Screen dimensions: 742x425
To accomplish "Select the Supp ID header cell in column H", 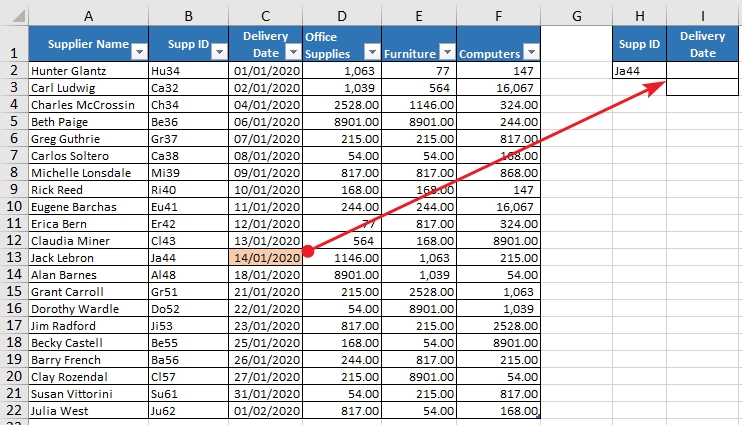I will (640, 44).
